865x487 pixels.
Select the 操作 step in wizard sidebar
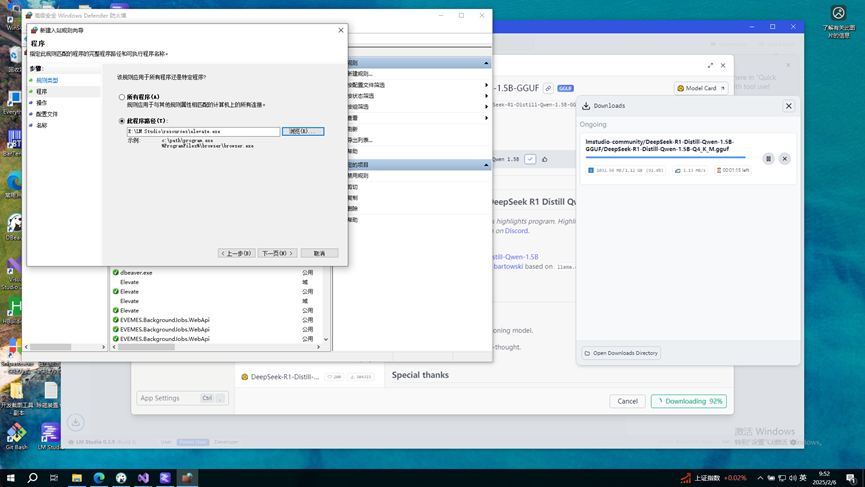coord(41,103)
